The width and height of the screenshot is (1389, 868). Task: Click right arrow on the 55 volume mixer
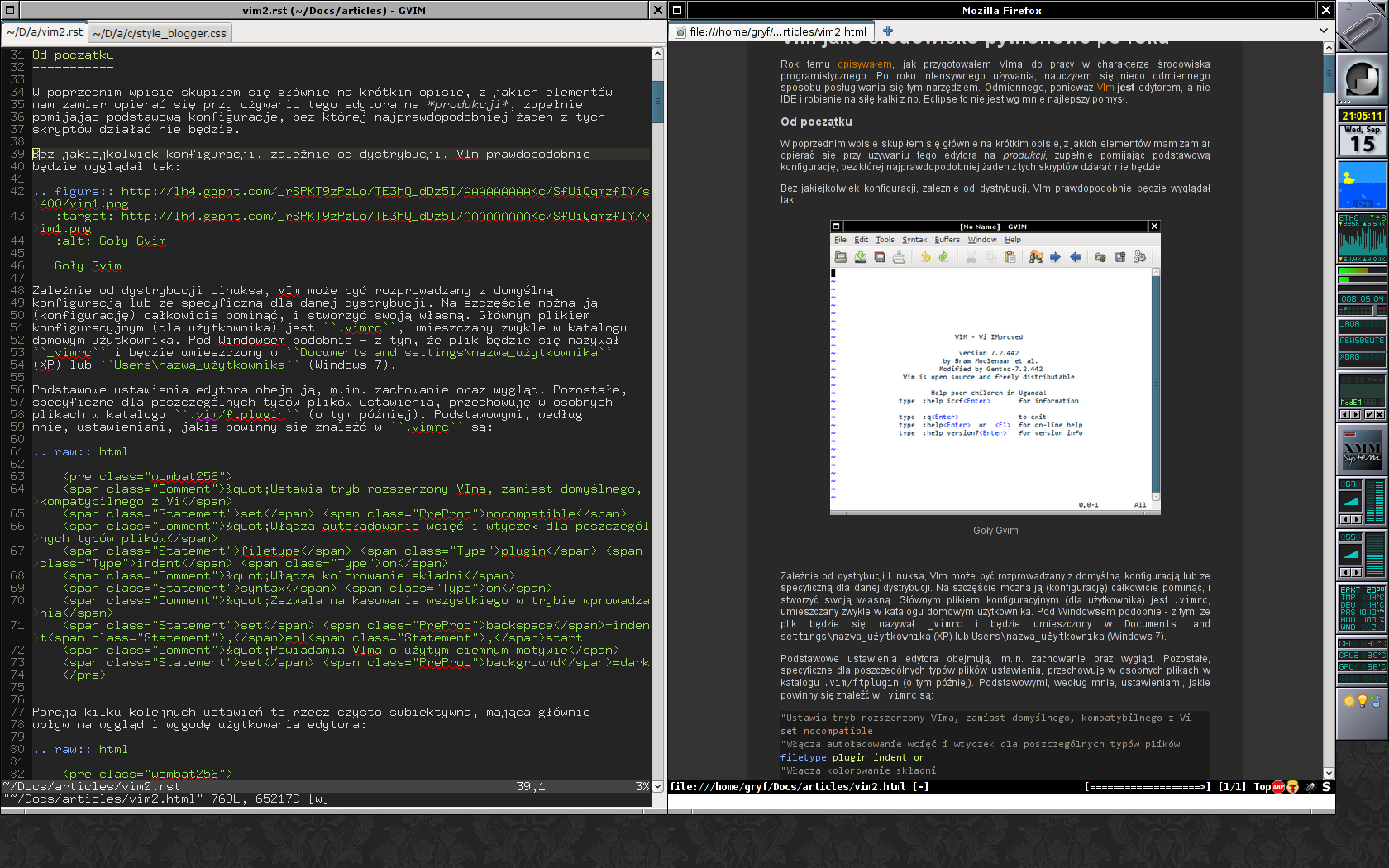(1356, 572)
